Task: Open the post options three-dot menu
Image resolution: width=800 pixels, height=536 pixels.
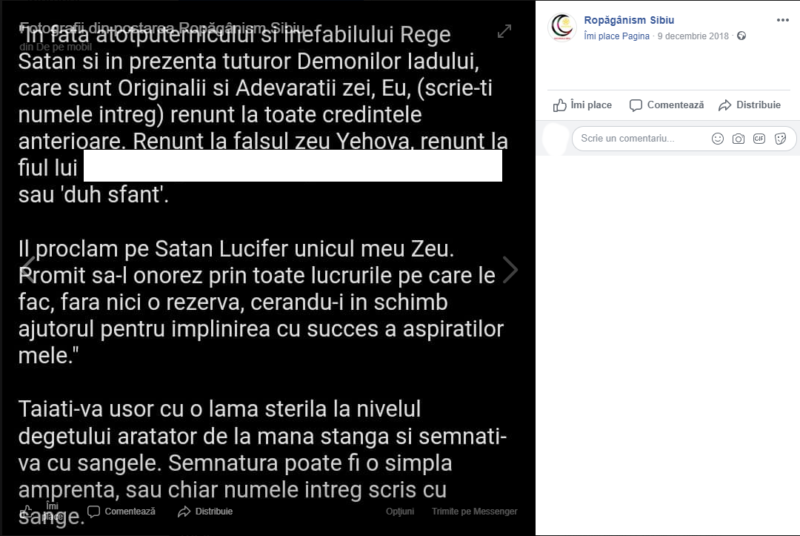Action: [x=783, y=20]
